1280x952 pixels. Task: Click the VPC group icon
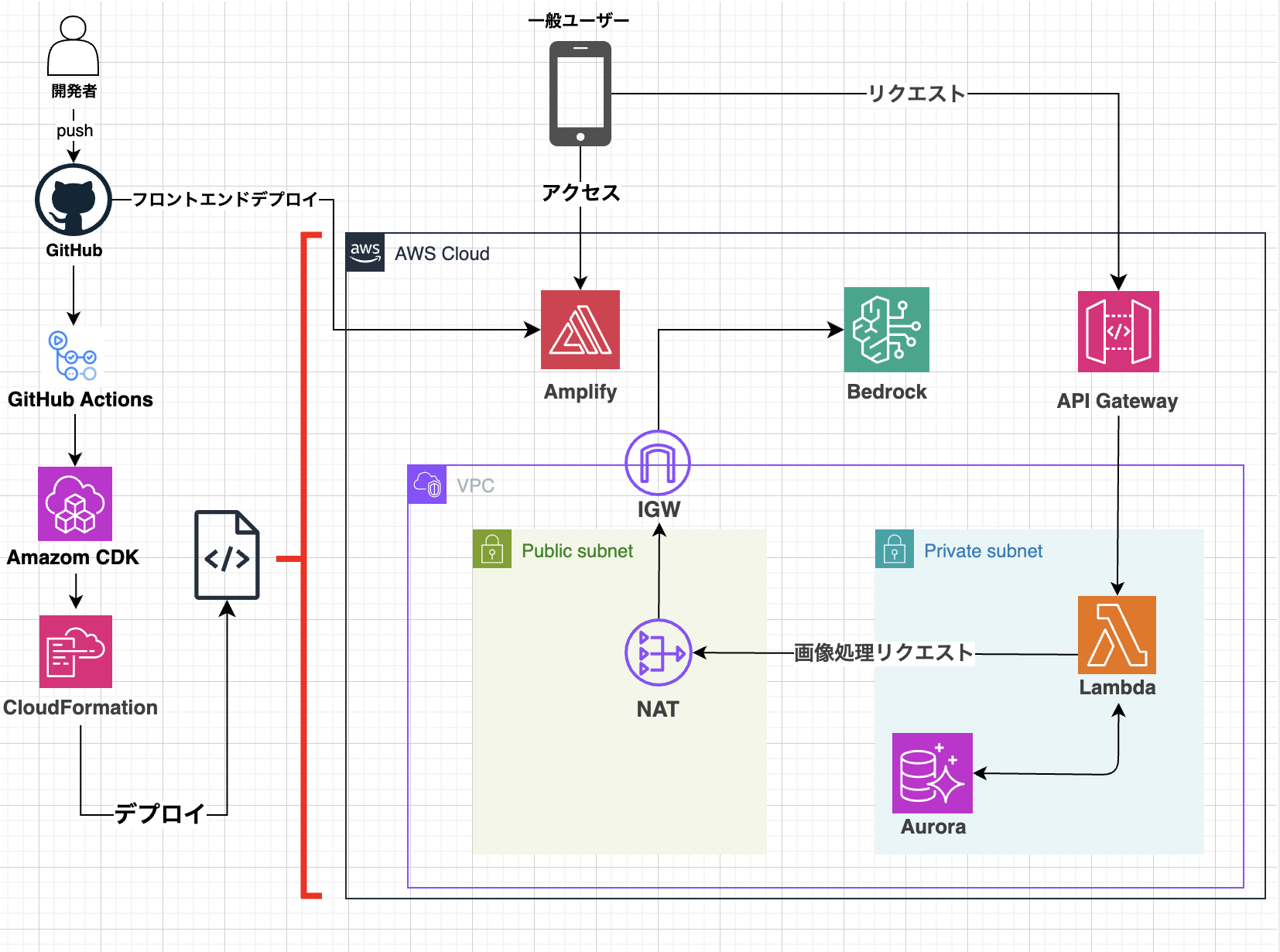click(x=427, y=485)
